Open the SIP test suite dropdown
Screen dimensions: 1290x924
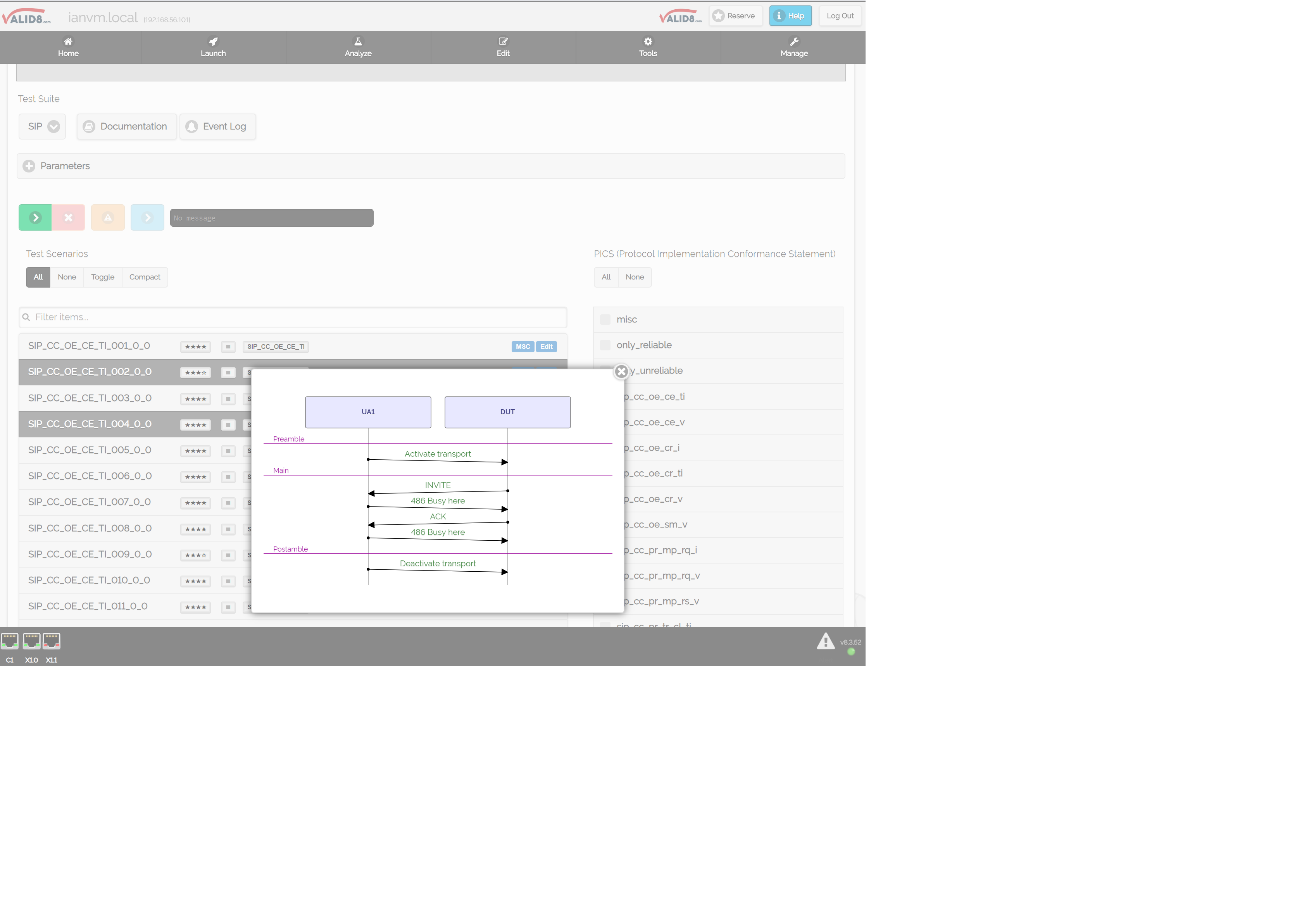[x=41, y=126]
